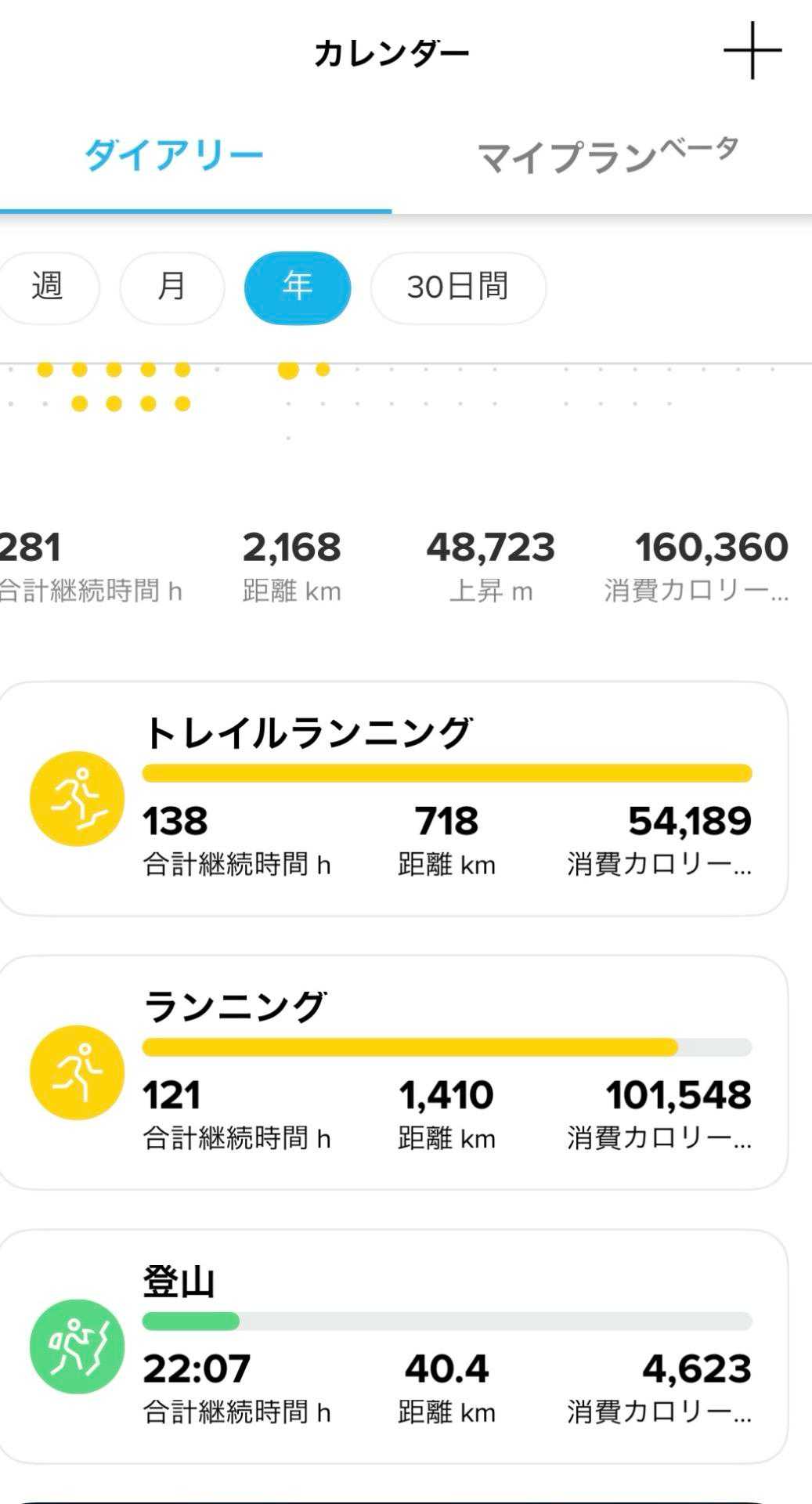The height and width of the screenshot is (1504, 812).
Task: Tap the green mountaineering (登山) icon
Action: coord(77,1347)
